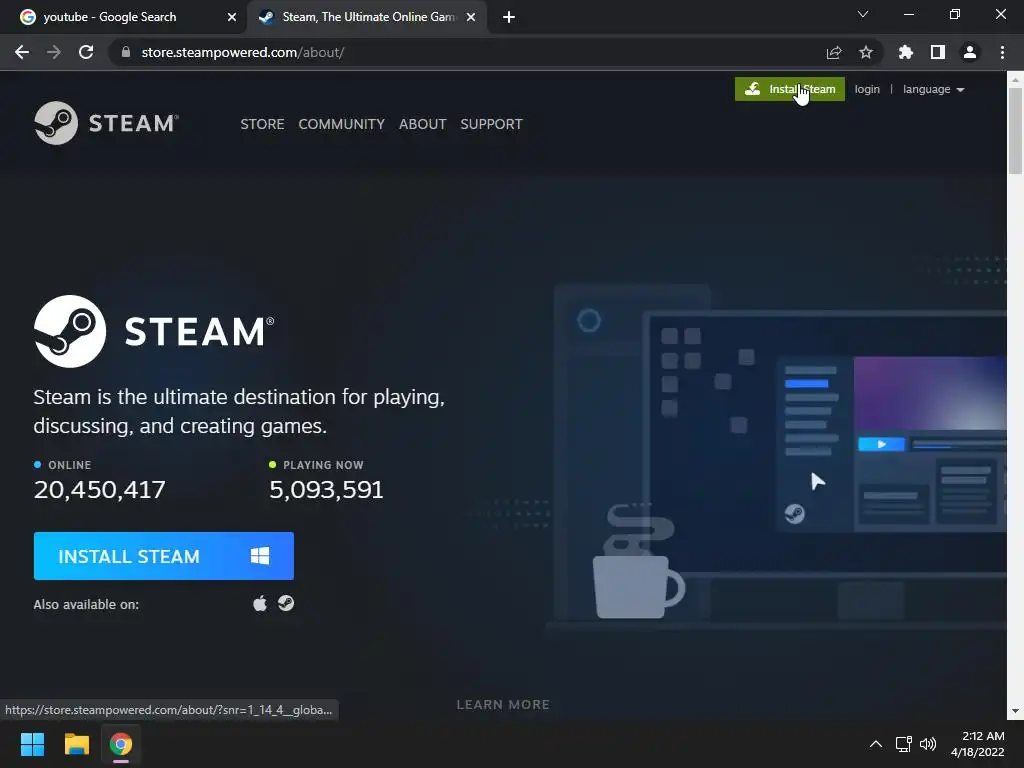Close the Steam tab

[x=471, y=17]
